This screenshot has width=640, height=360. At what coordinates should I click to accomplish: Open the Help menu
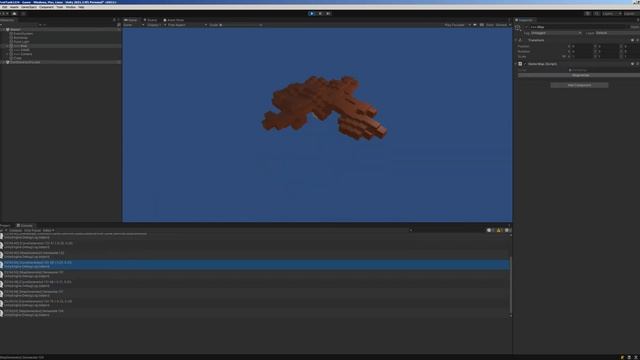81,7
